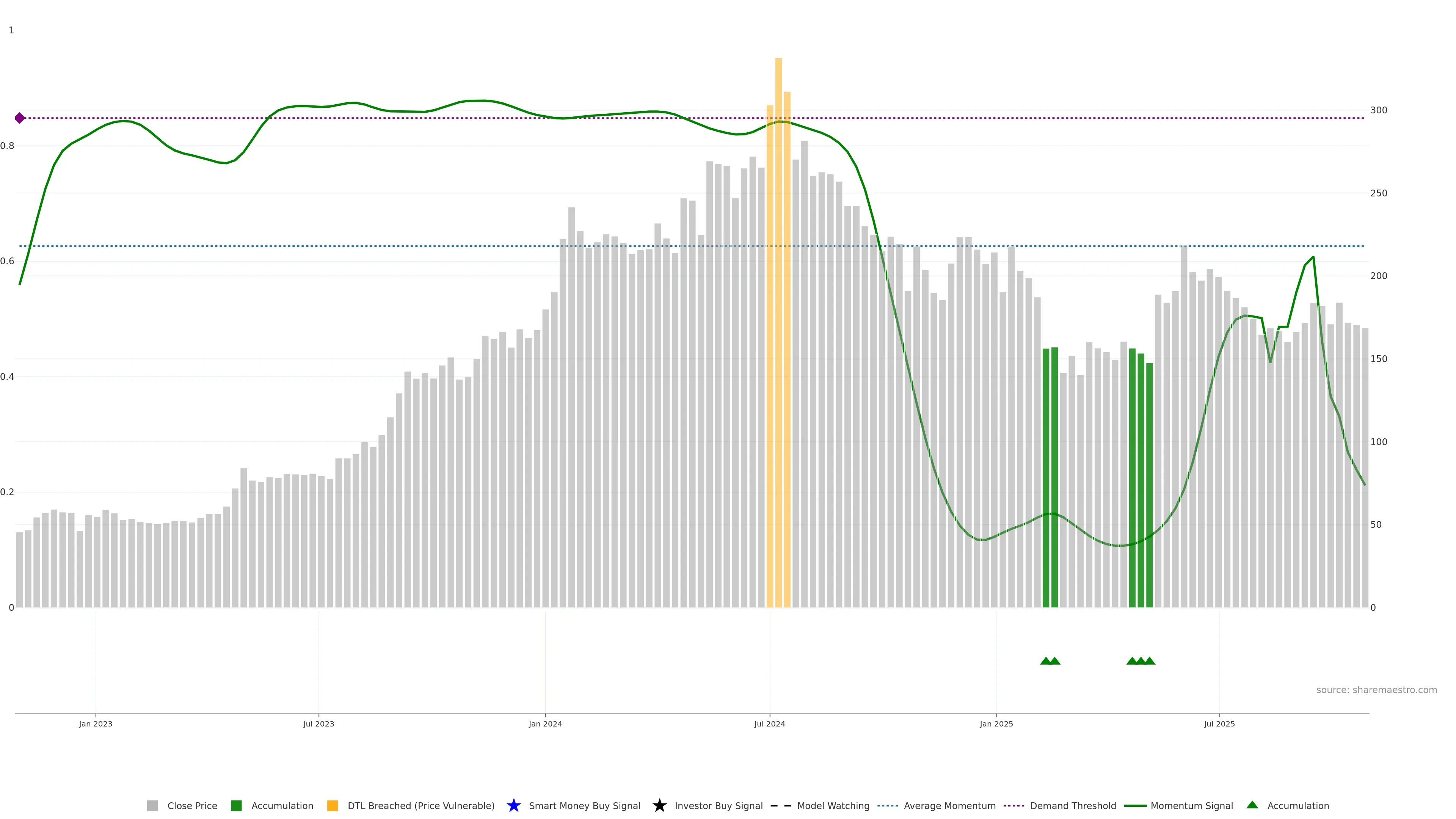1456x819 pixels.
Task: Click the orange DTL Breached legend square
Action: click(x=333, y=805)
